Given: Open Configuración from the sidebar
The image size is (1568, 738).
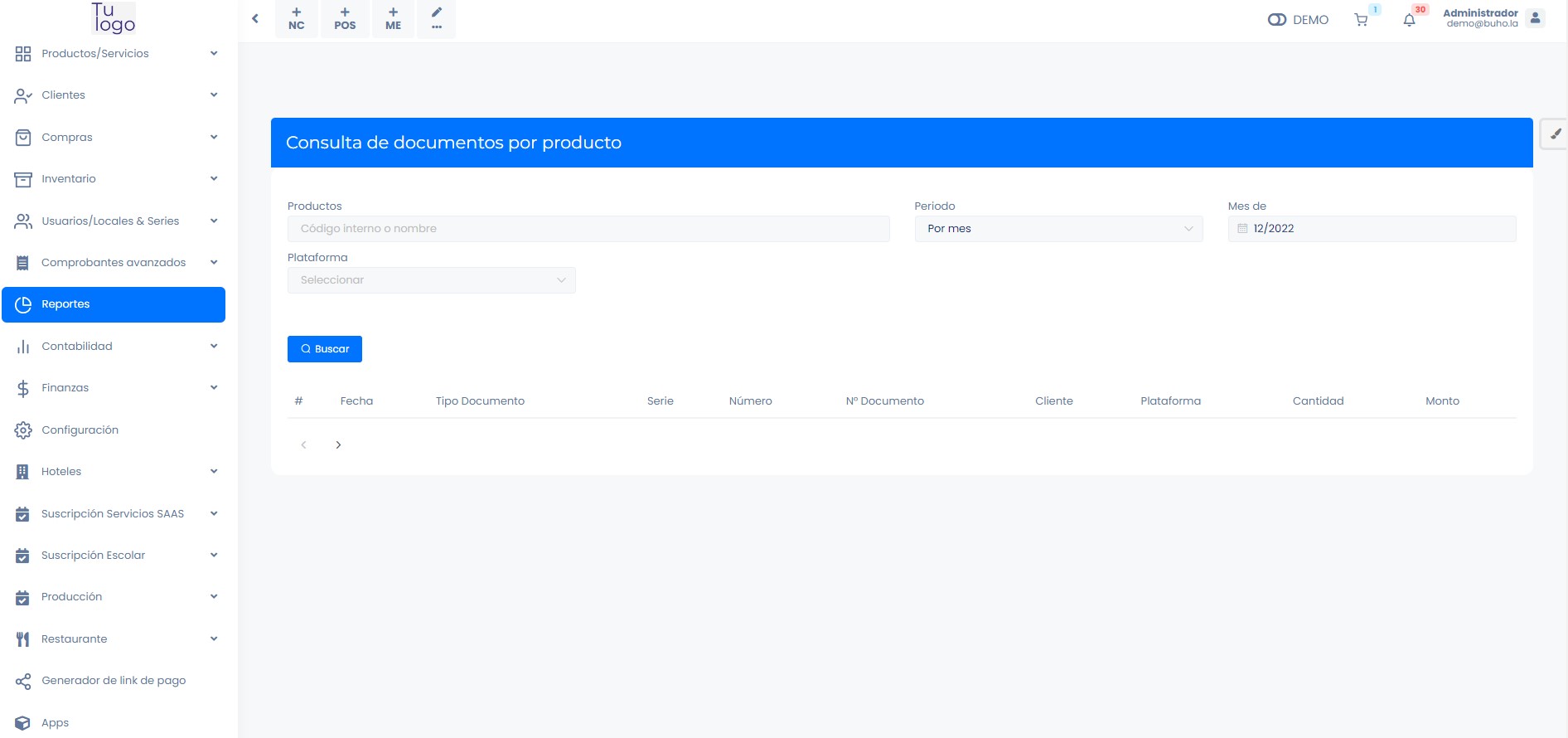Looking at the screenshot, I should tap(80, 430).
